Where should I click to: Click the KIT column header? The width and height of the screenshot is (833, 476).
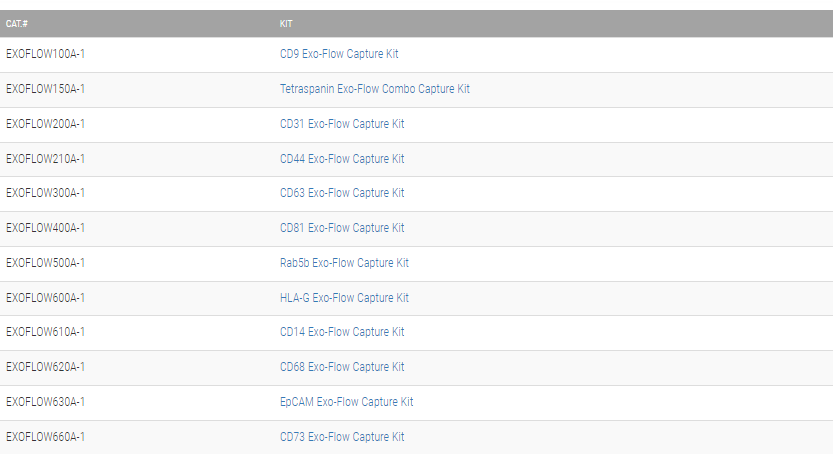(286, 23)
